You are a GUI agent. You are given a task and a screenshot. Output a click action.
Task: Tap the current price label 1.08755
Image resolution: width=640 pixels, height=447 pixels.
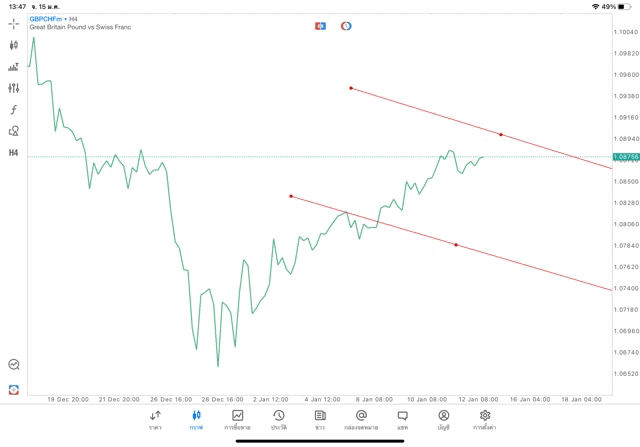(x=624, y=157)
